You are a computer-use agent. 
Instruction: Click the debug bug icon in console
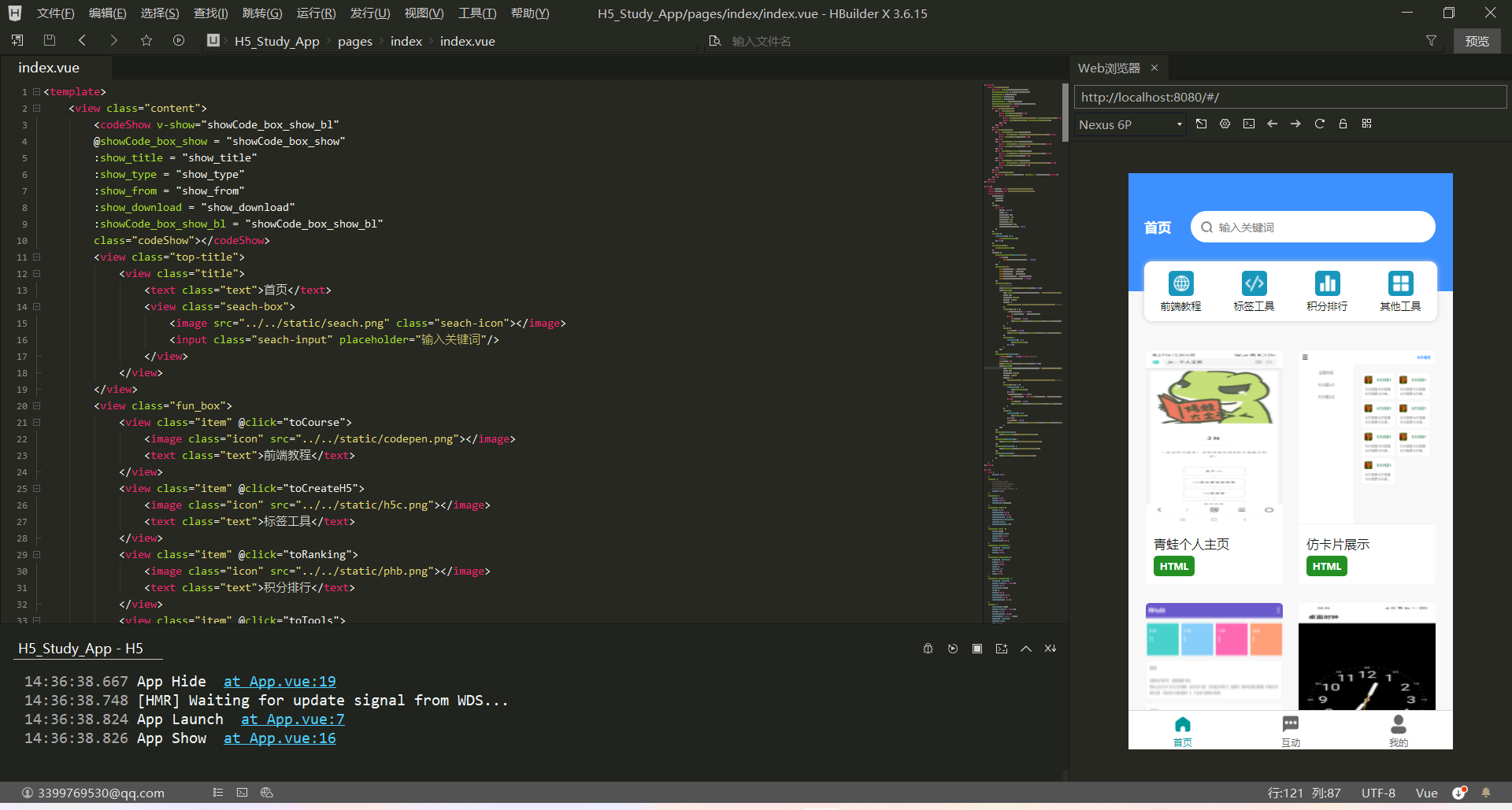928,649
